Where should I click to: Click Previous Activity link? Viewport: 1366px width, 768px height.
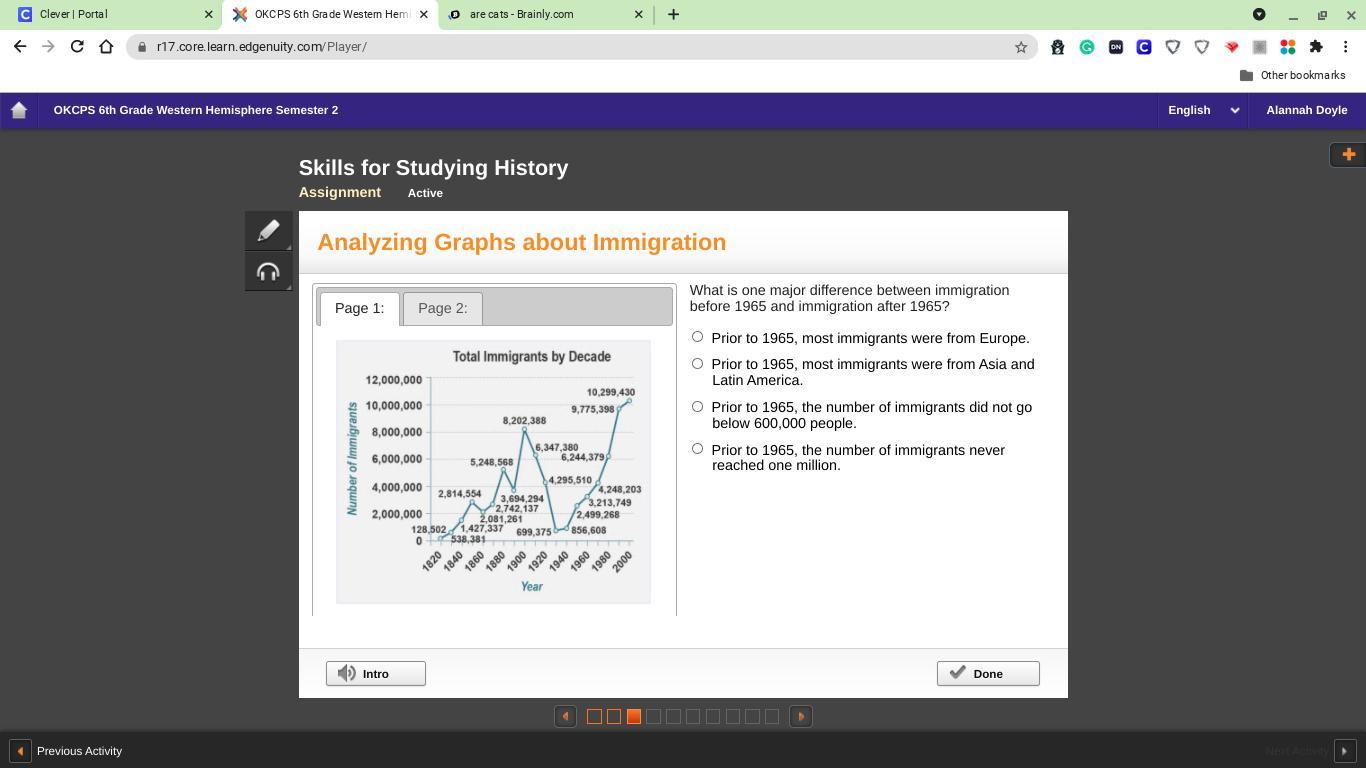(x=66, y=751)
